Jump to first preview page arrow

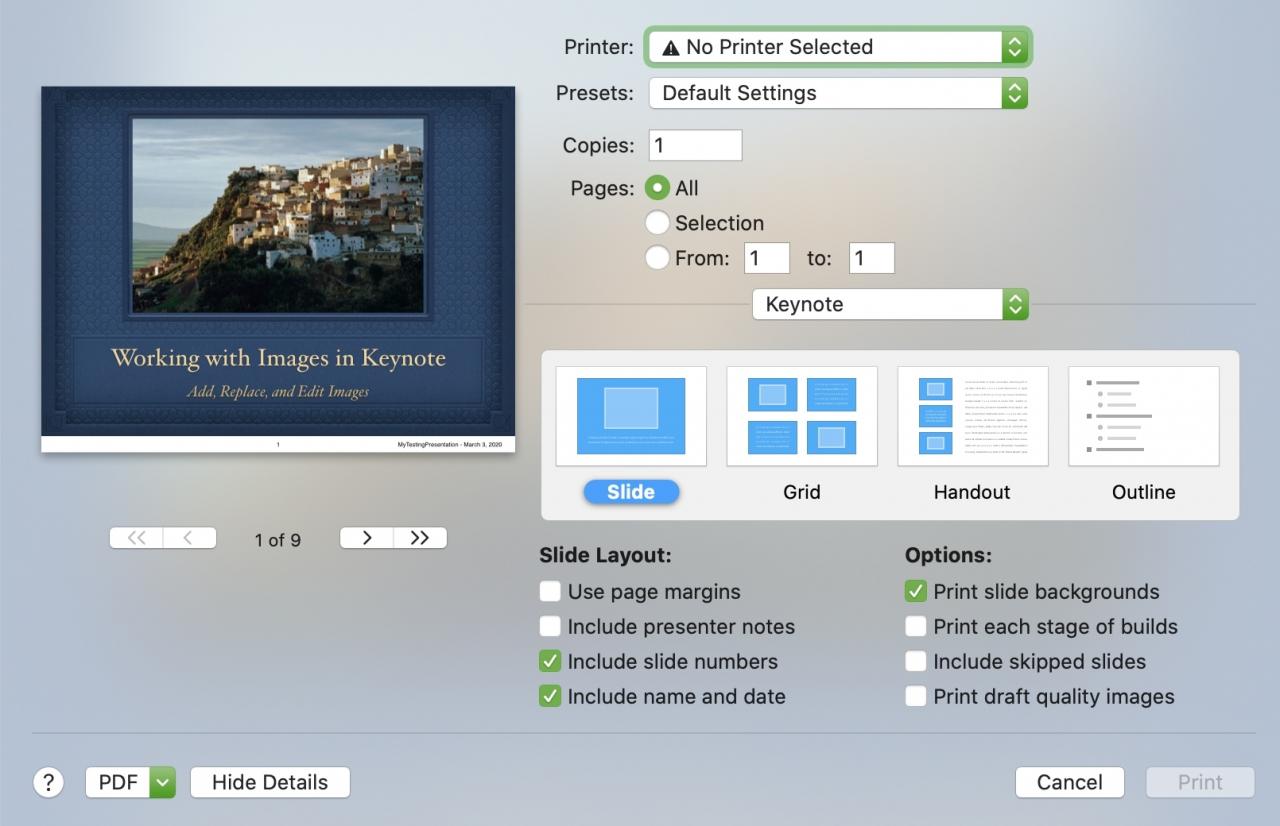(x=136, y=538)
